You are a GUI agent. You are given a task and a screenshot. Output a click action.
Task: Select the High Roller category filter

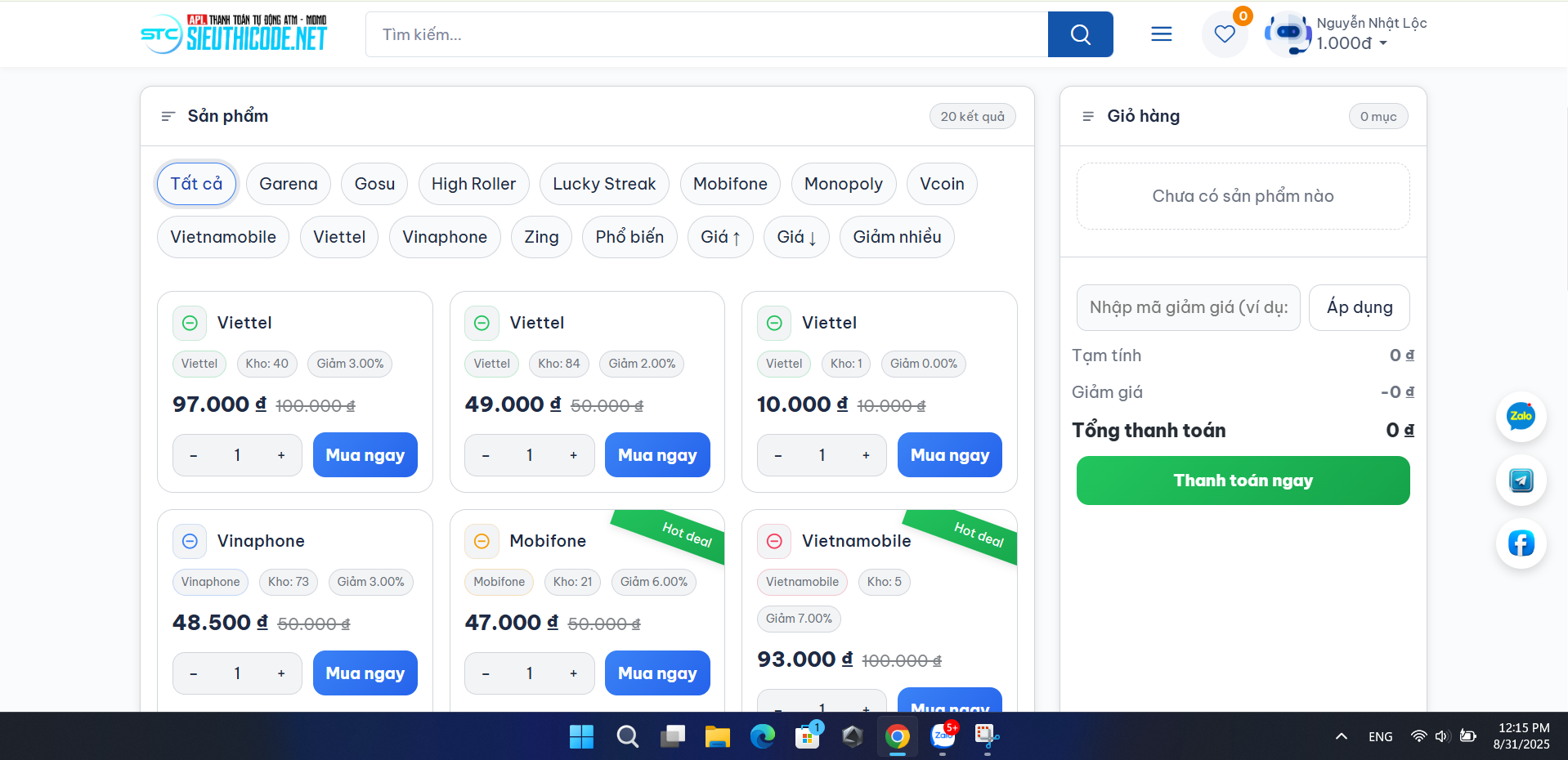click(473, 184)
